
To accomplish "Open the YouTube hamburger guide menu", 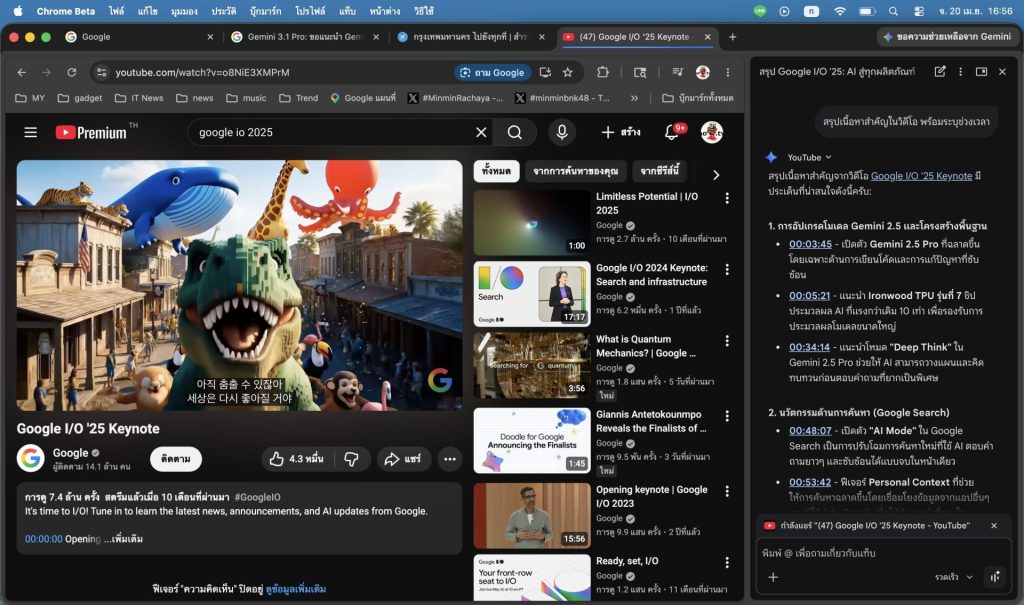I will pos(31,132).
